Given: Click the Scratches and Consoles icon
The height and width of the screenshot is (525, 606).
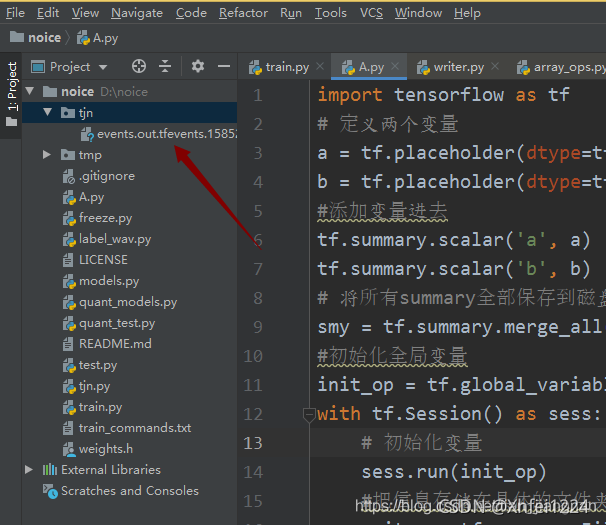Looking at the screenshot, I should (50, 491).
